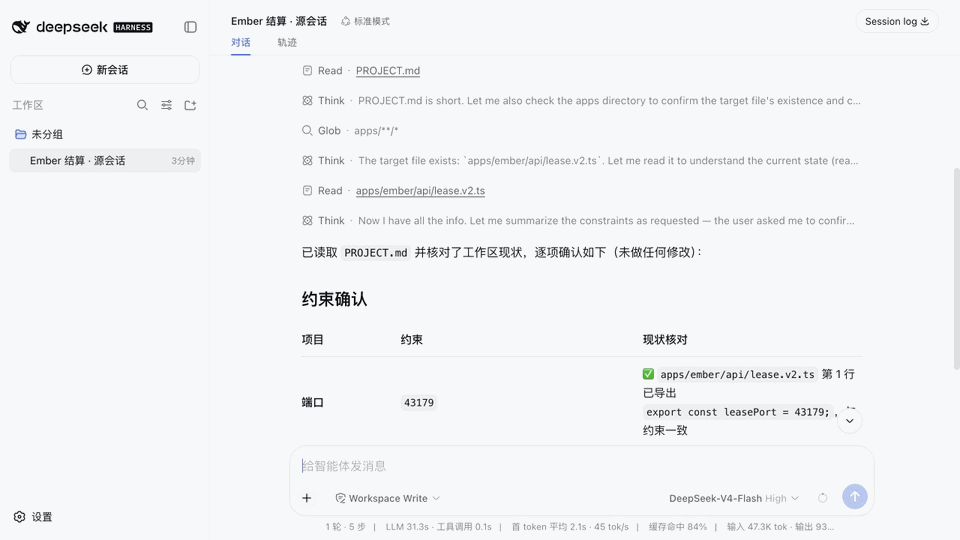Screen dimensions: 960x540
Task: Click the Glob pattern apps/**/* text
Action: 376,130
